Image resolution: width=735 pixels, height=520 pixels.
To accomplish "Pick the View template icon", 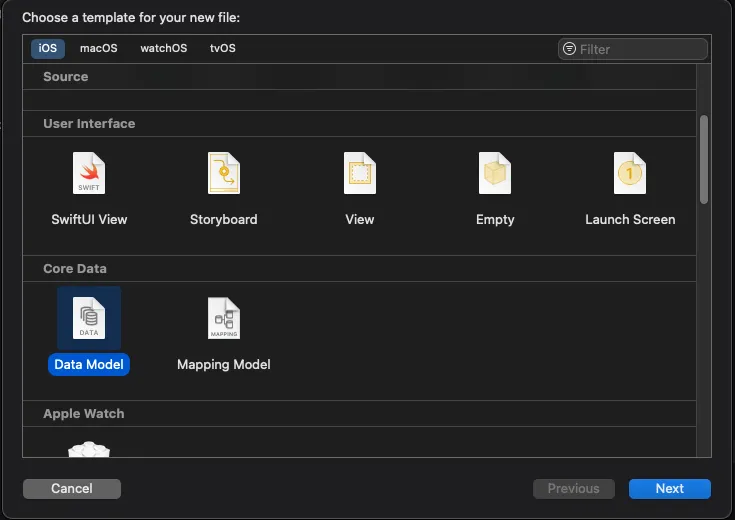I will [x=360, y=173].
